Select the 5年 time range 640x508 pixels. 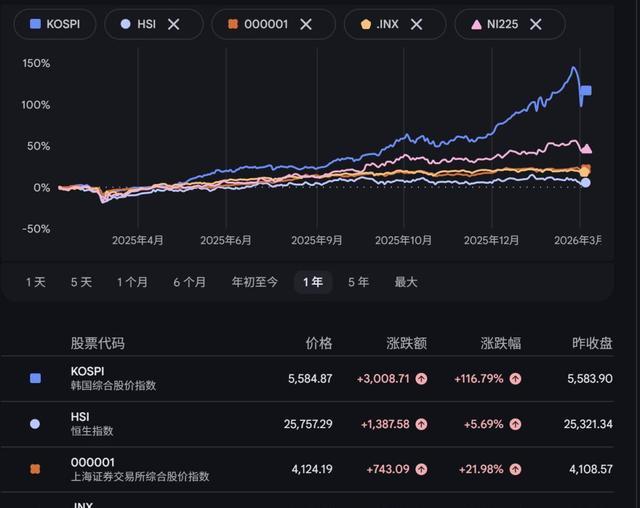[x=358, y=282]
